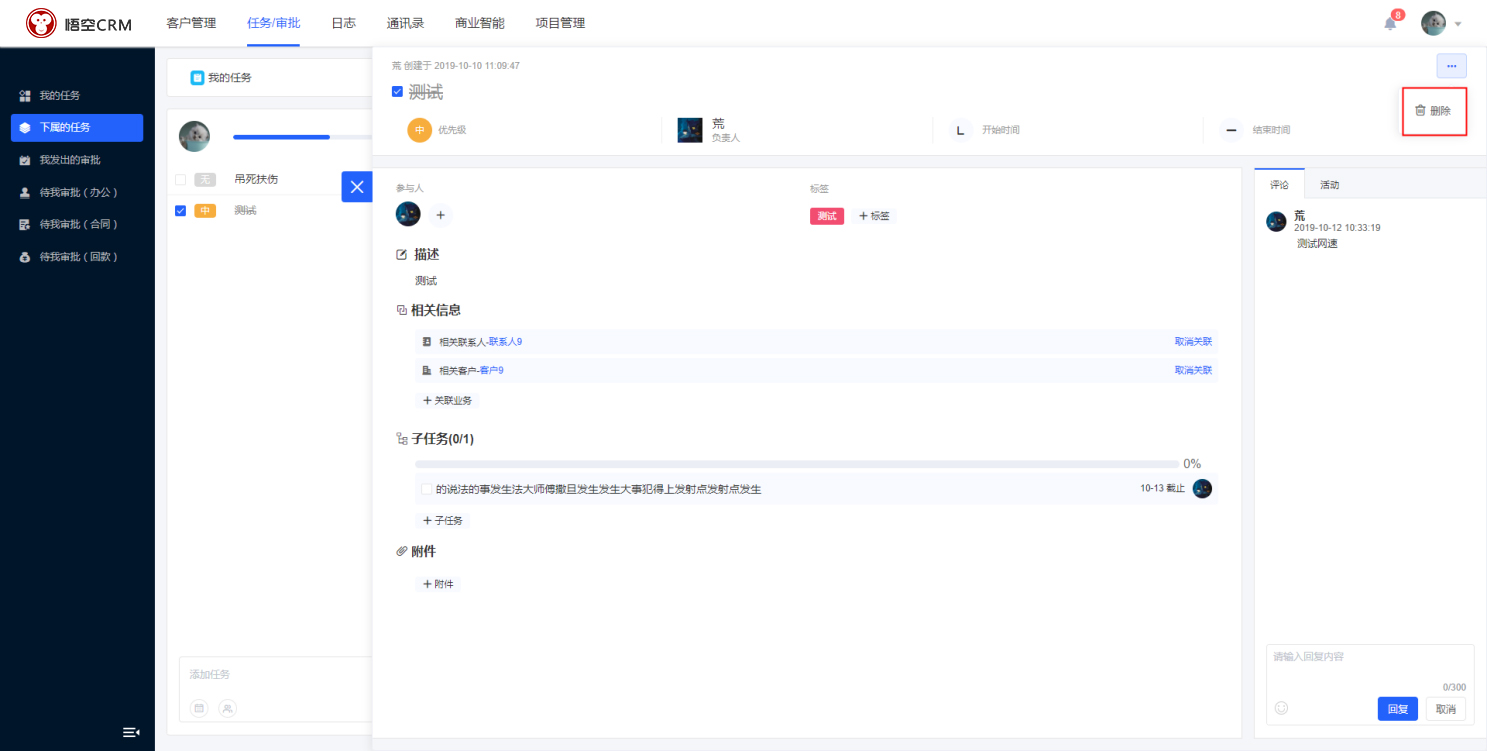Tick the subtask checkbox in 子任务 section
This screenshot has height=751, width=1487.
[x=427, y=489]
